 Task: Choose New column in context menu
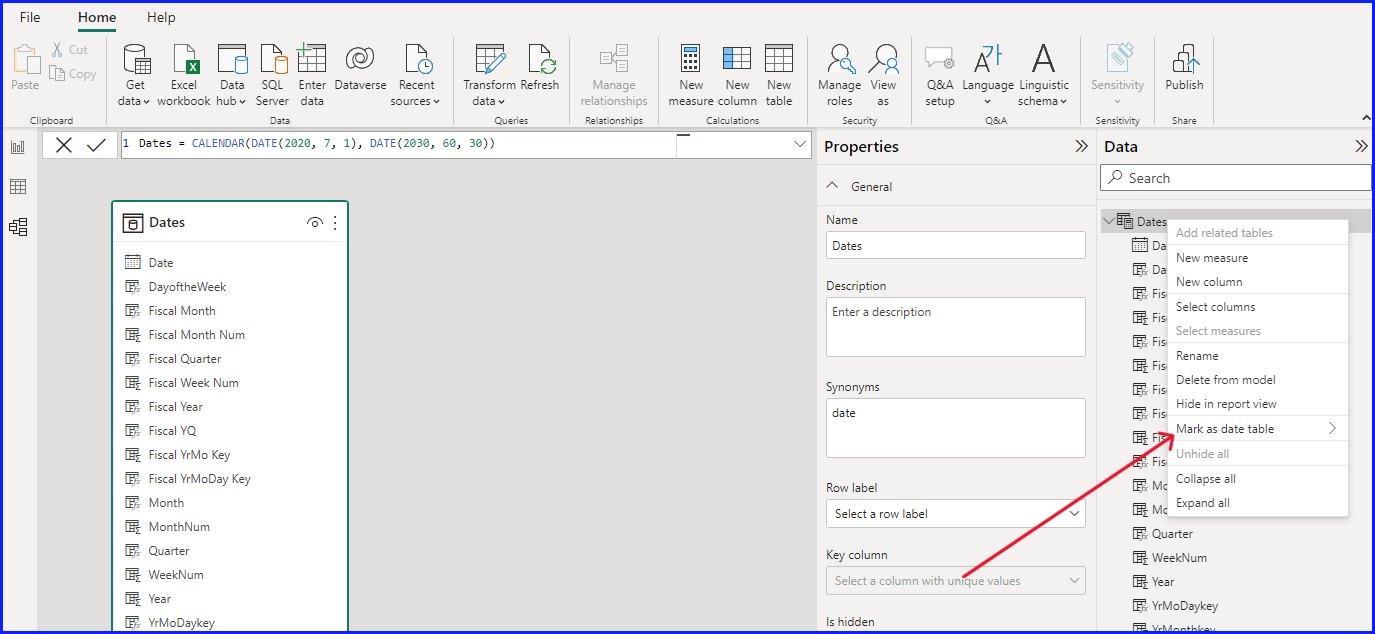1257,282
